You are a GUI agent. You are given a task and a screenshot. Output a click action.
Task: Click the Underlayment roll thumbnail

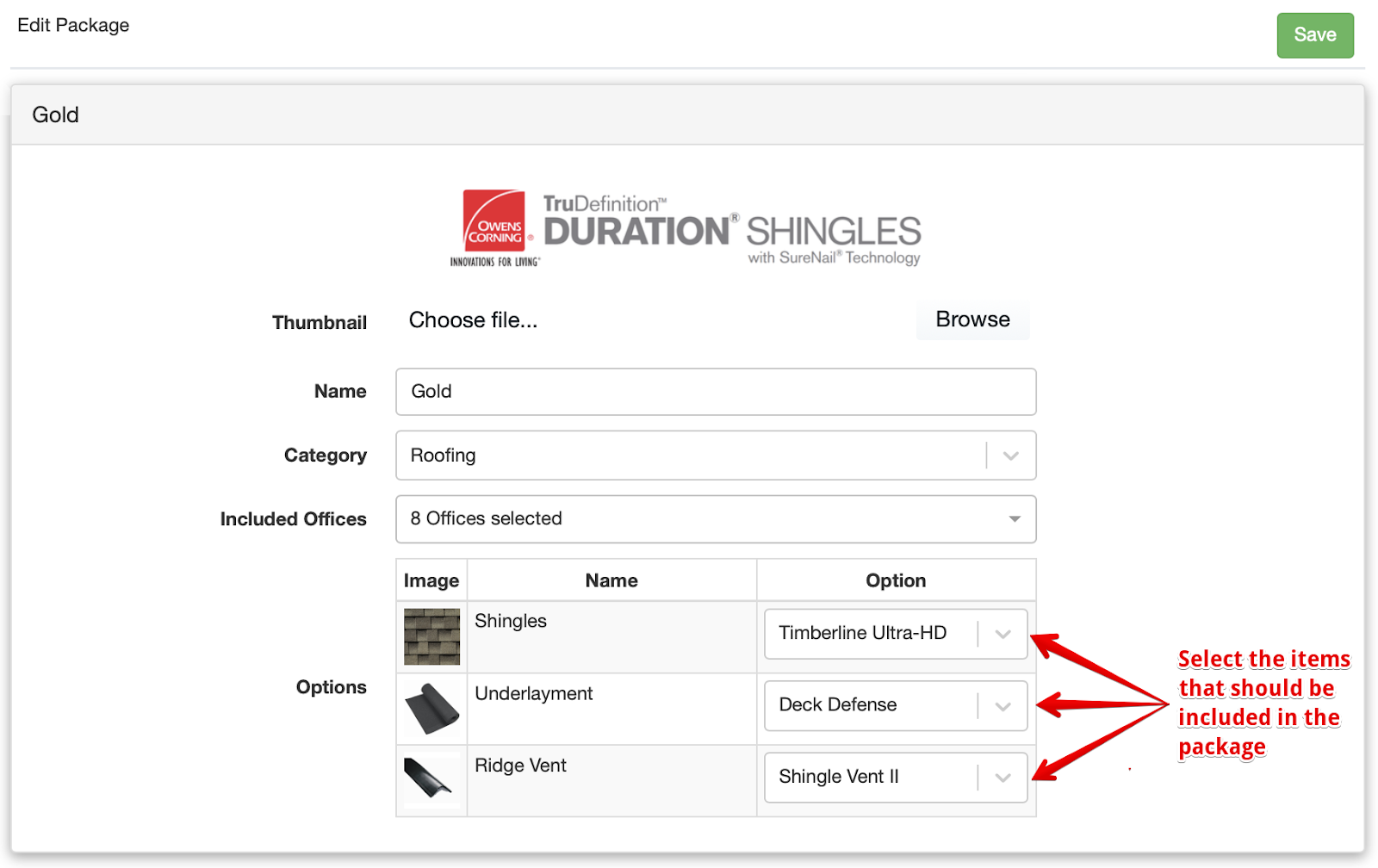click(431, 709)
